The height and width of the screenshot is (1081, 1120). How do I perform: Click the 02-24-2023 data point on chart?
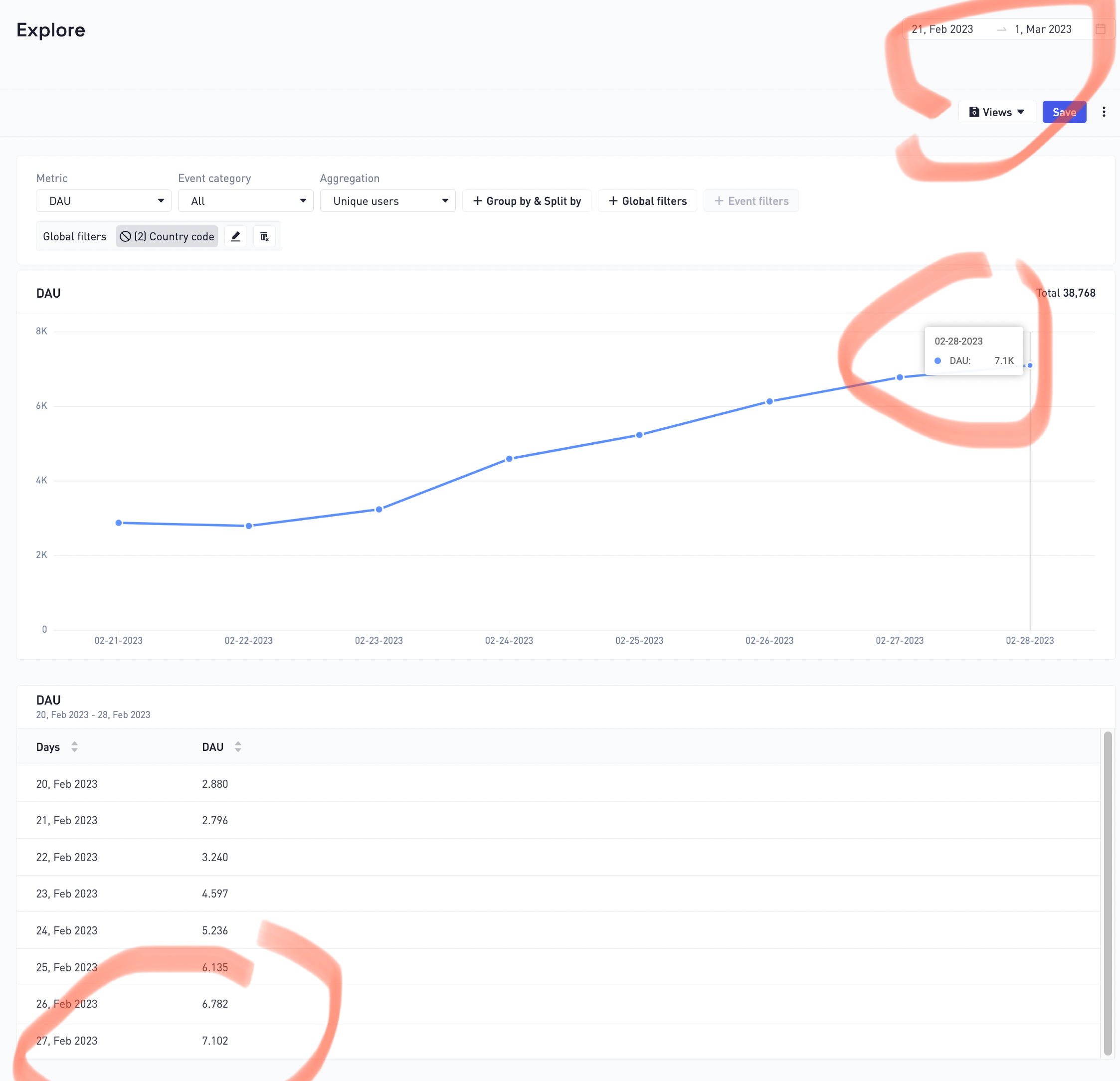[509, 459]
